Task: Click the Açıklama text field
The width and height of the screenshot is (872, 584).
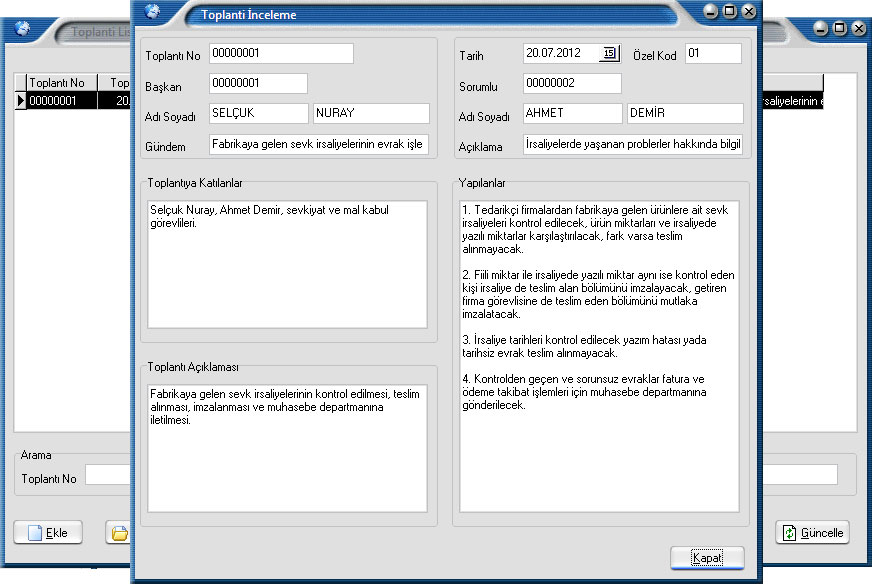Action: pos(633,145)
